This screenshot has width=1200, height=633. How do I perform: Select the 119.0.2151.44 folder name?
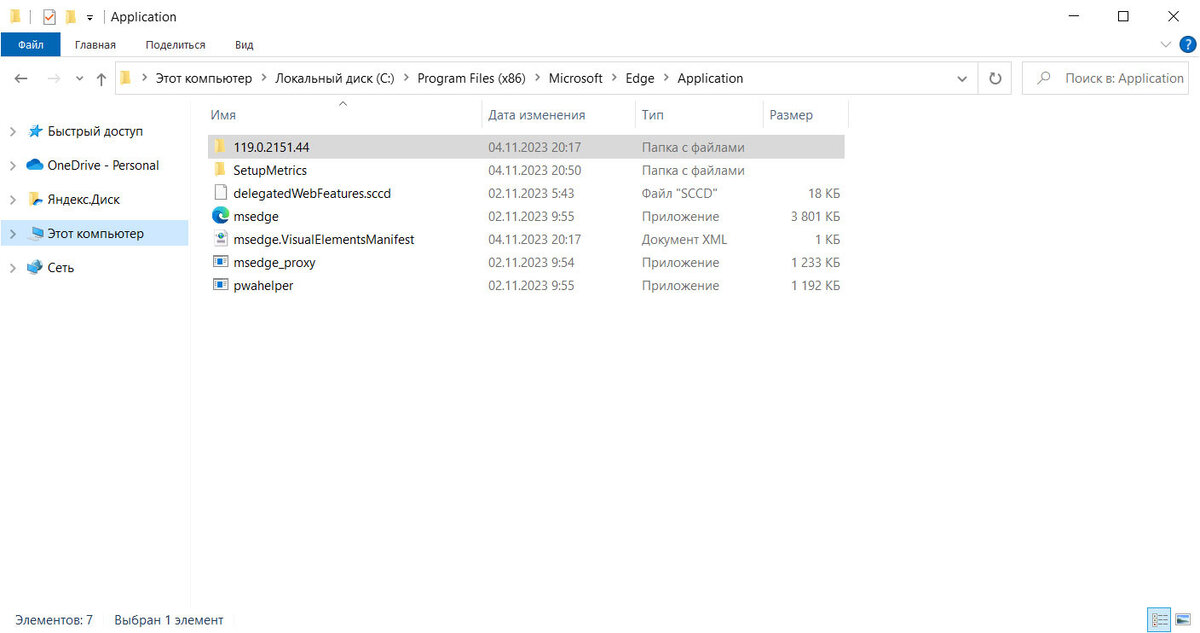pos(271,147)
